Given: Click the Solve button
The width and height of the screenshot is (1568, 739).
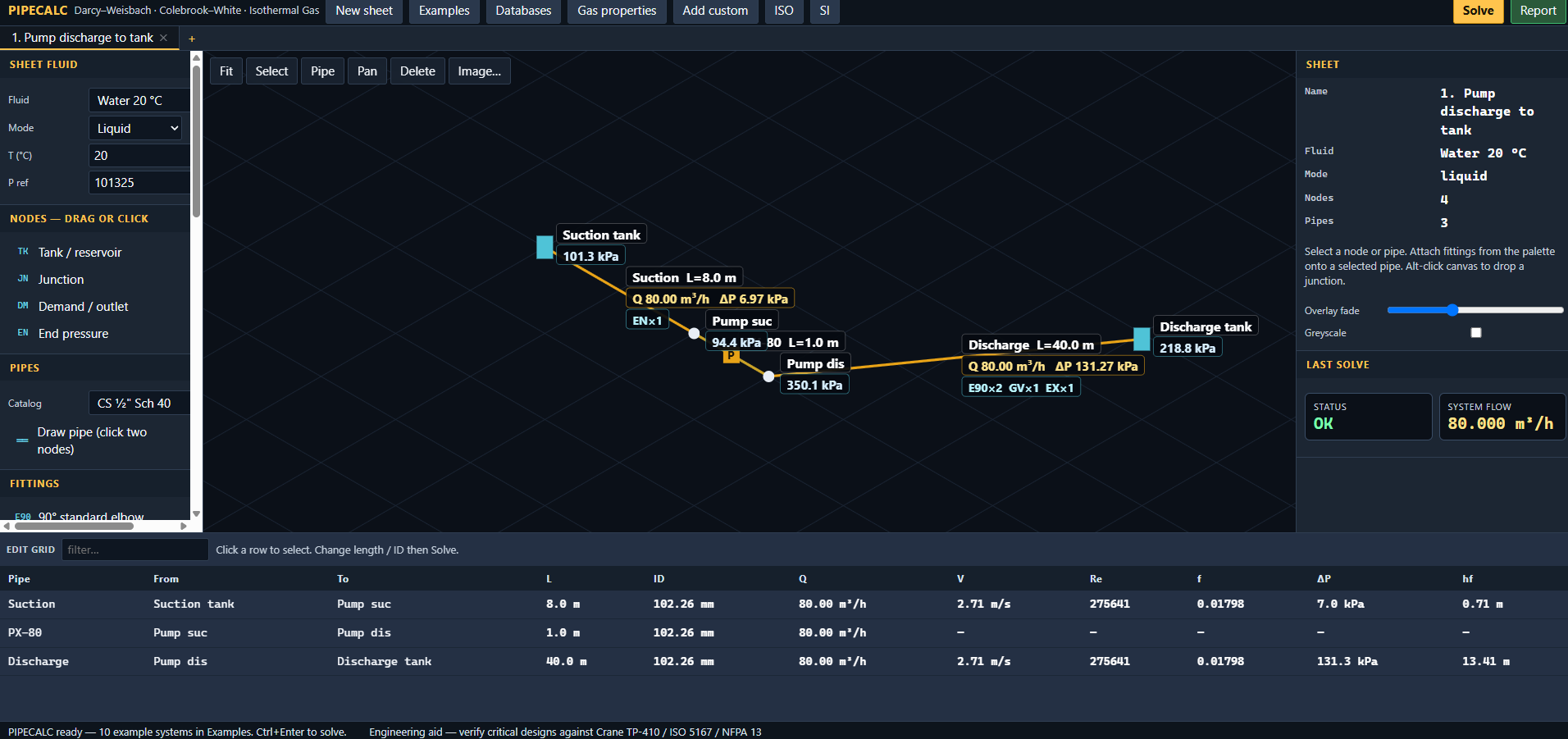Looking at the screenshot, I should click(1478, 11).
